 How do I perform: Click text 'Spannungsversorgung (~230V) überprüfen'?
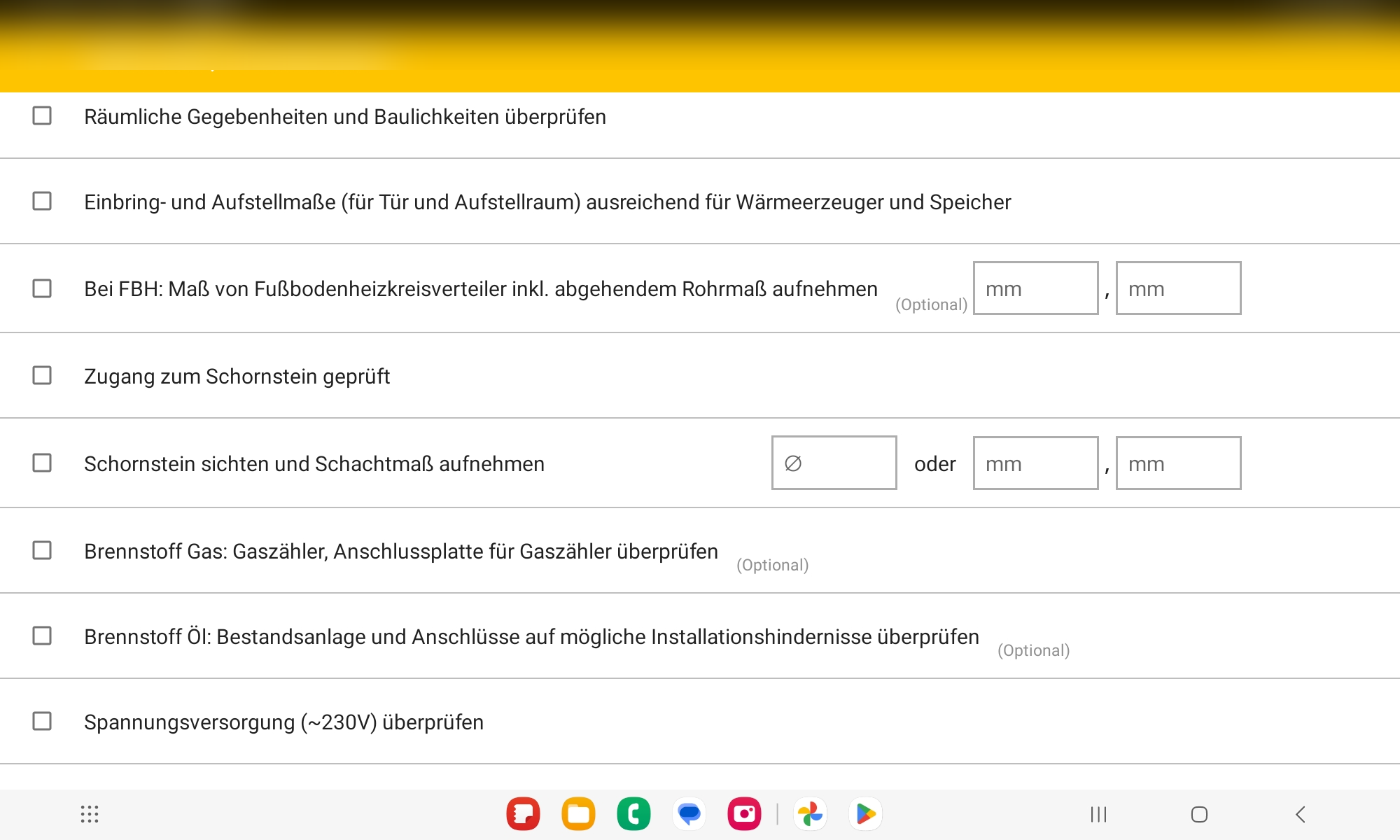pyautogui.click(x=283, y=722)
